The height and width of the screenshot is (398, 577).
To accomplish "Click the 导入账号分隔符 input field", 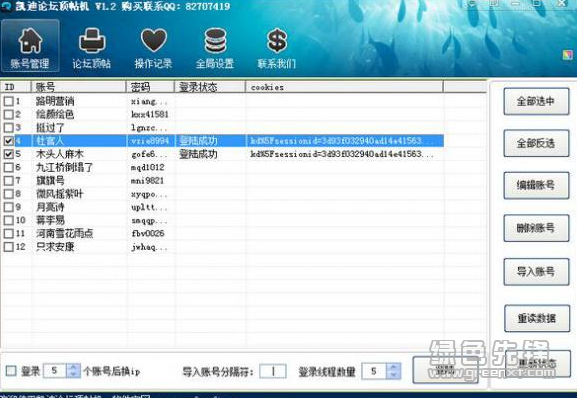I will (x=273, y=371).
